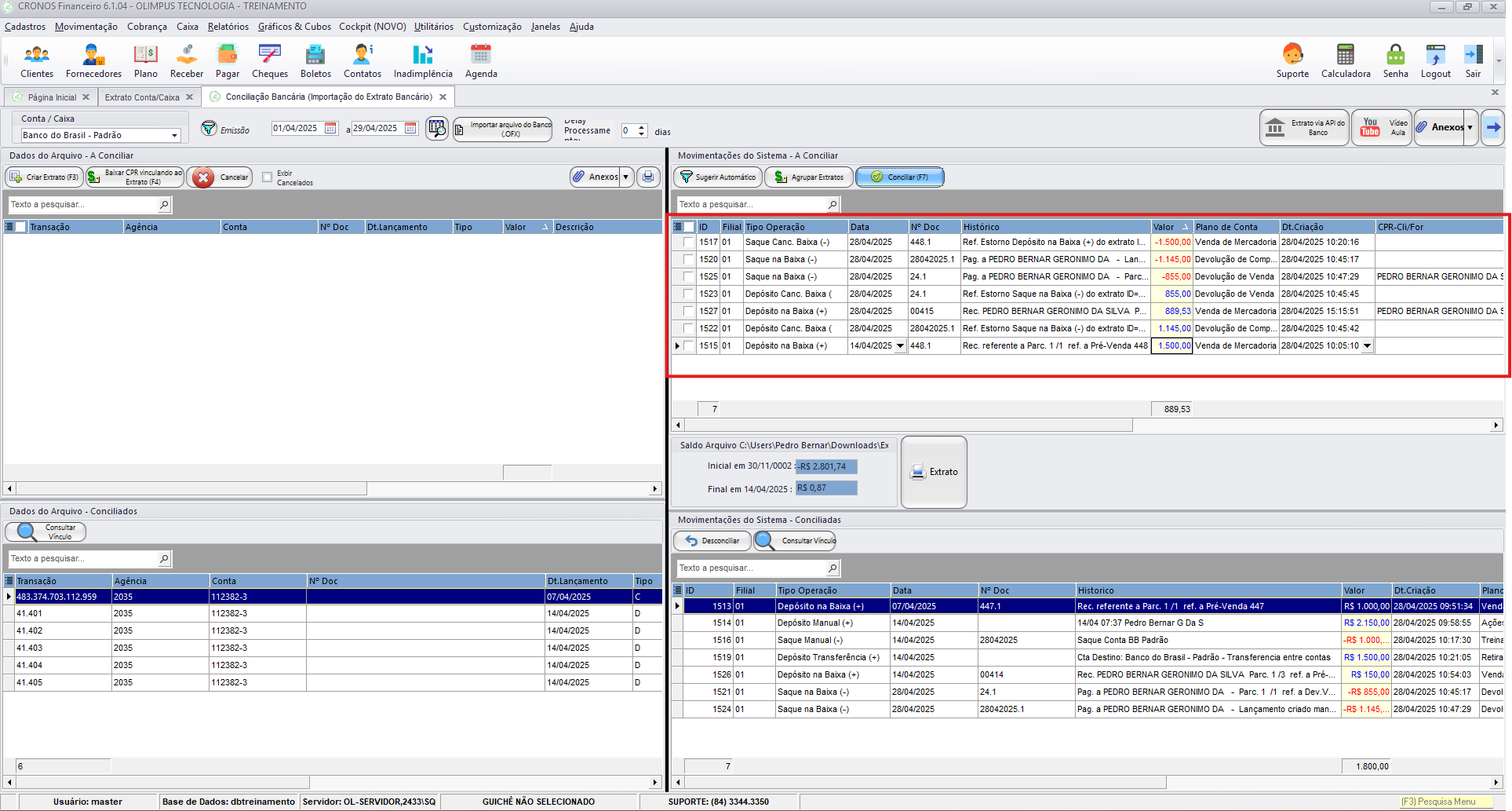Click the Conciliar (F7) button

[900, 177]
